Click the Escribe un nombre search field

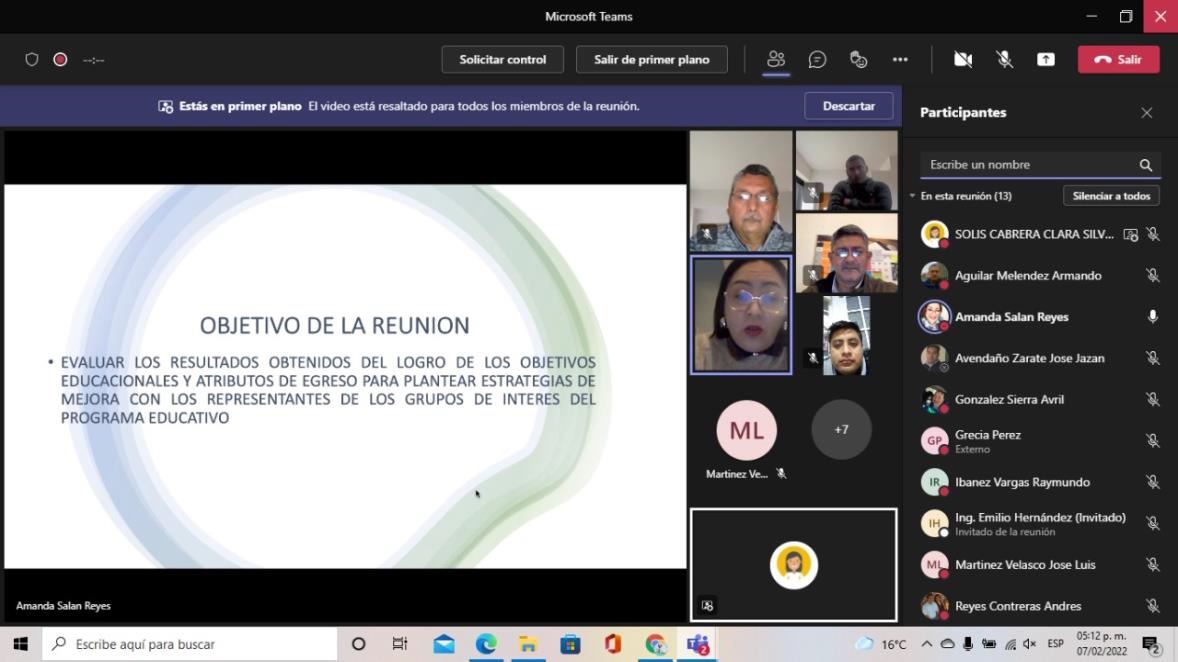[x=1030, y=165]
